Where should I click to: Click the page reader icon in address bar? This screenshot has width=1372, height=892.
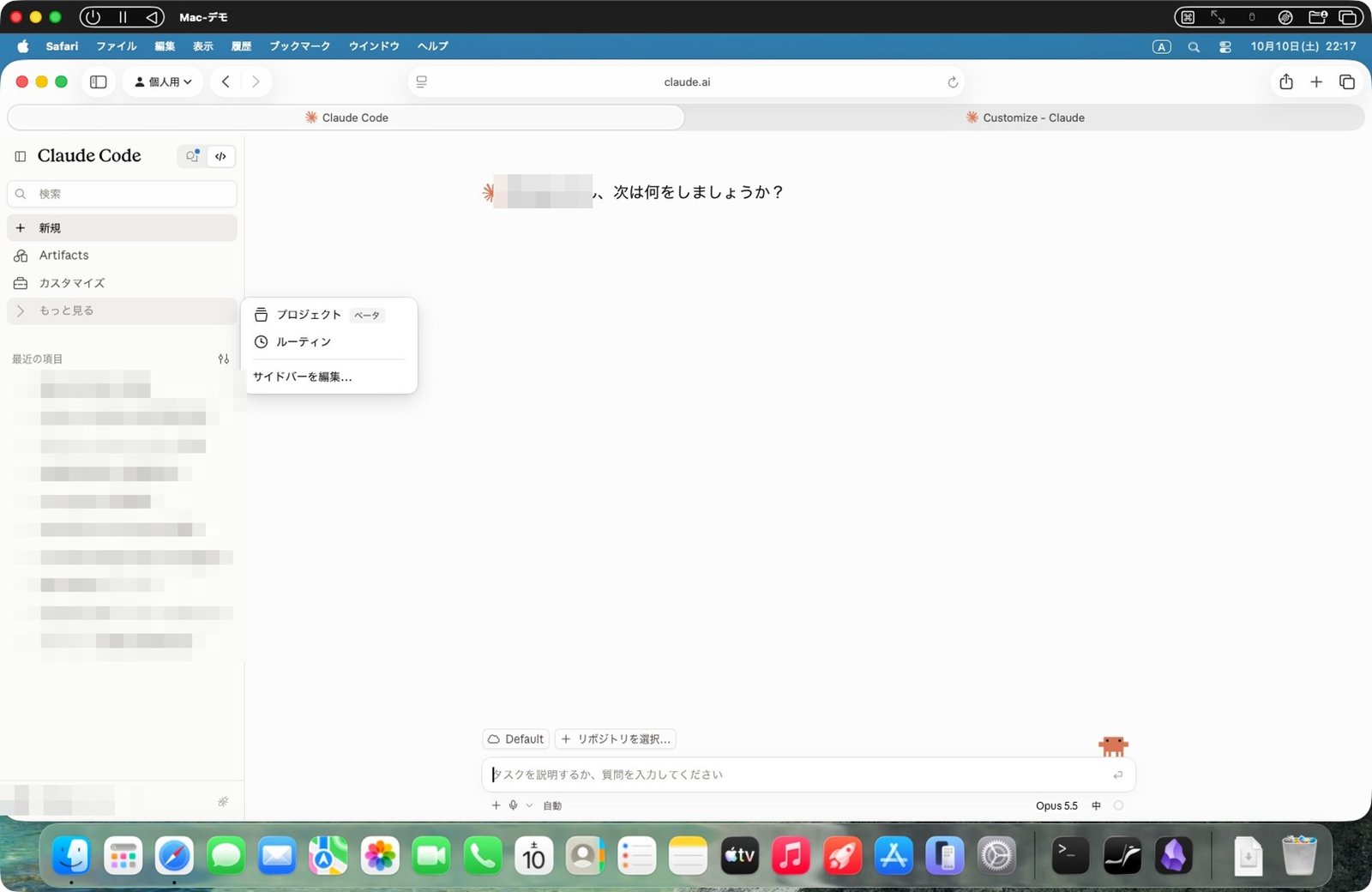click(x=422, y=82)
